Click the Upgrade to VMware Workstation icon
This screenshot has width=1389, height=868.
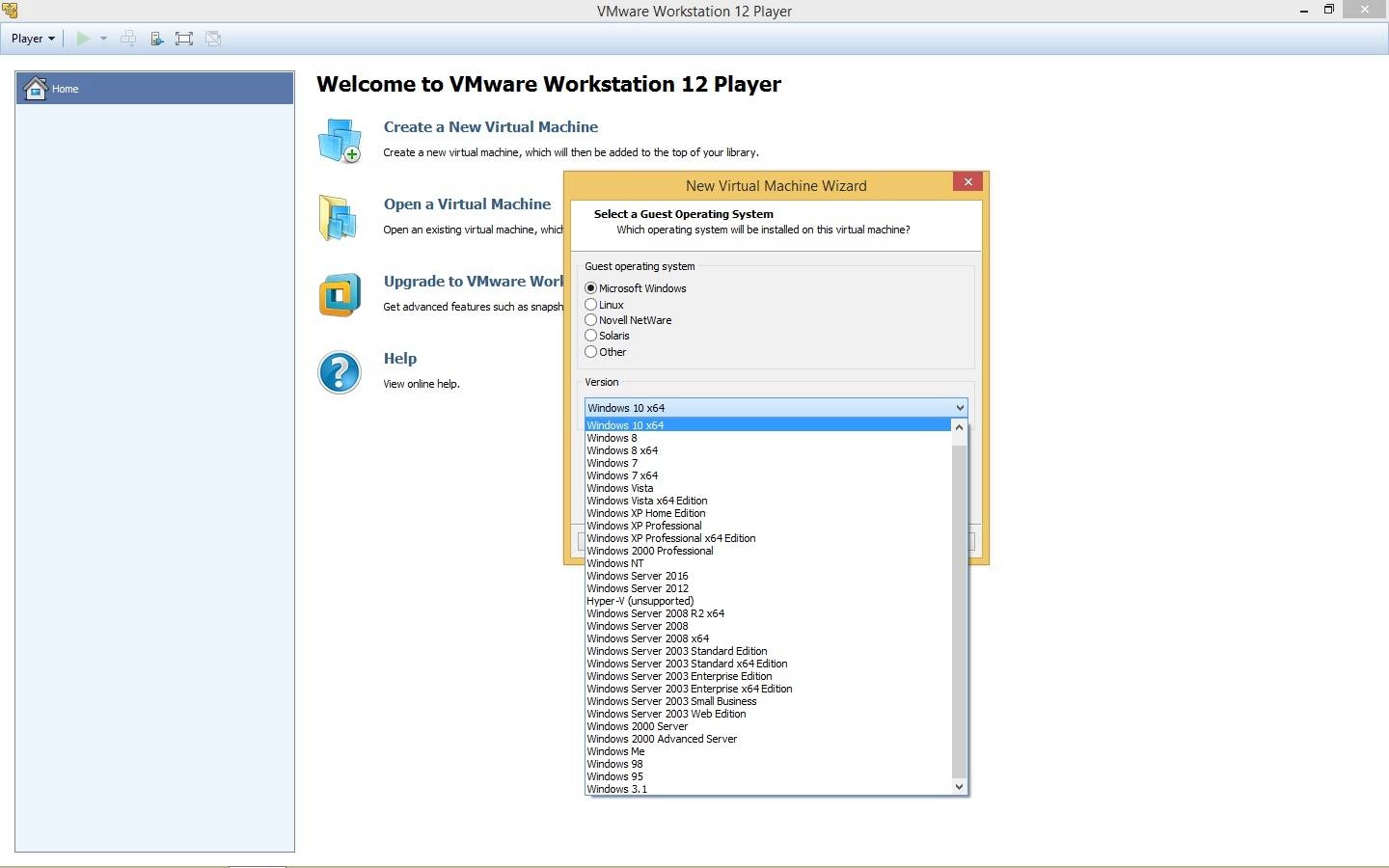pos(340,295)
